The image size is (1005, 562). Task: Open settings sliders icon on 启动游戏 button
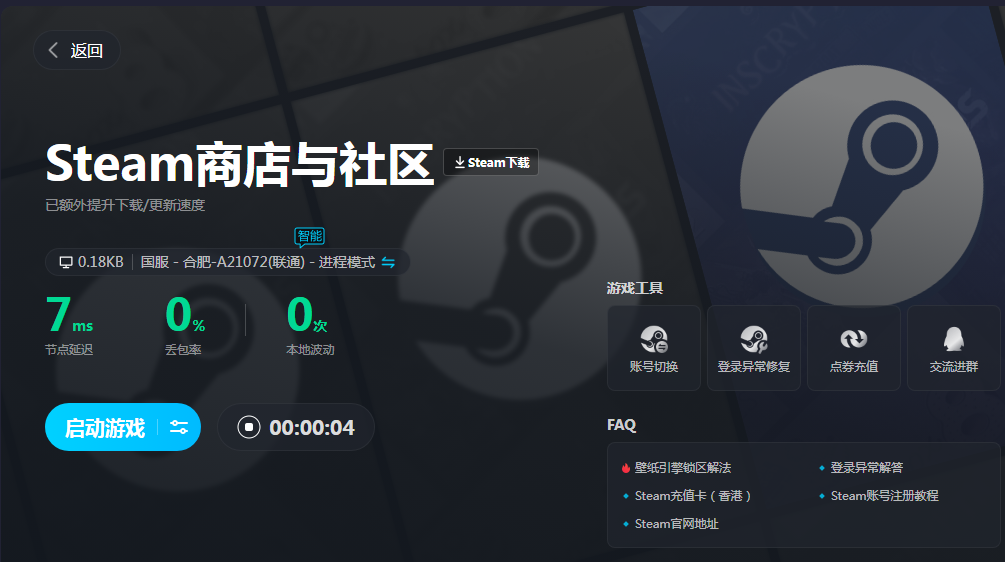[x=179, y=428]
